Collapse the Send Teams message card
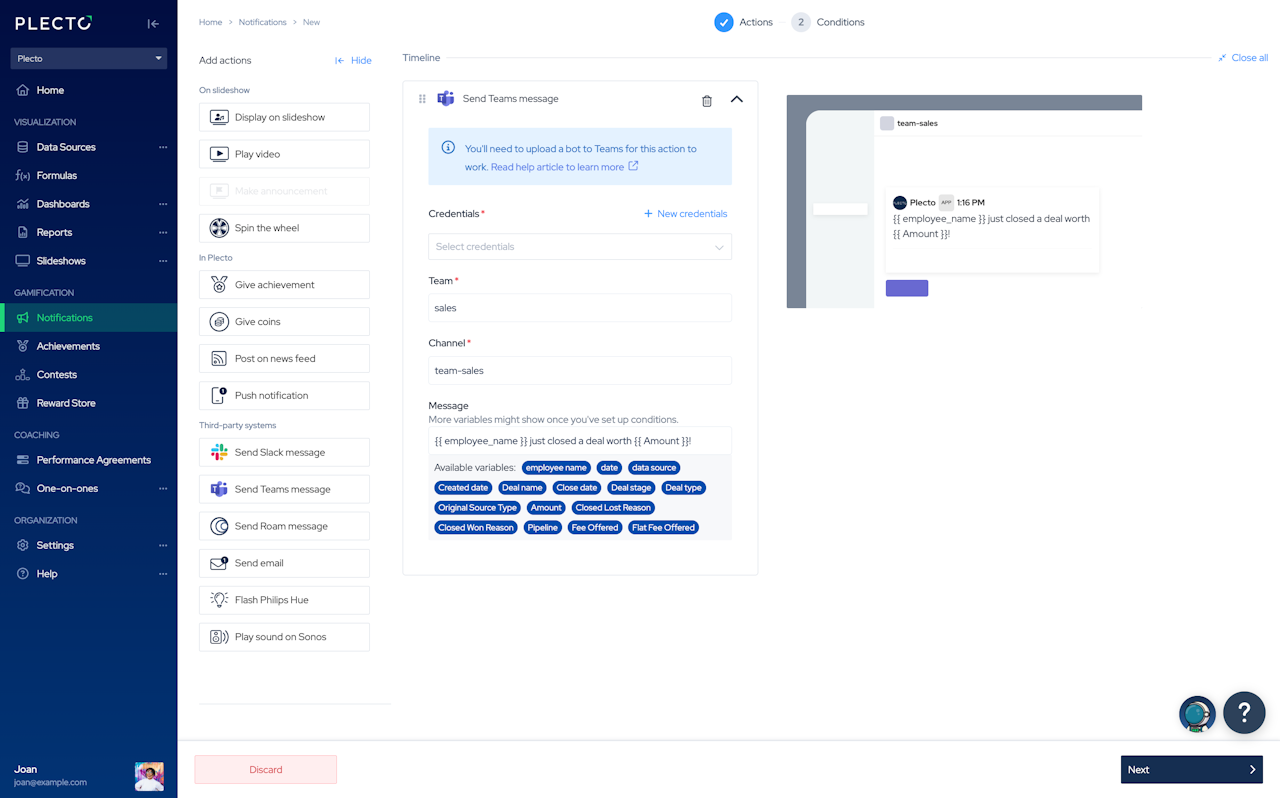 (737, 100)
